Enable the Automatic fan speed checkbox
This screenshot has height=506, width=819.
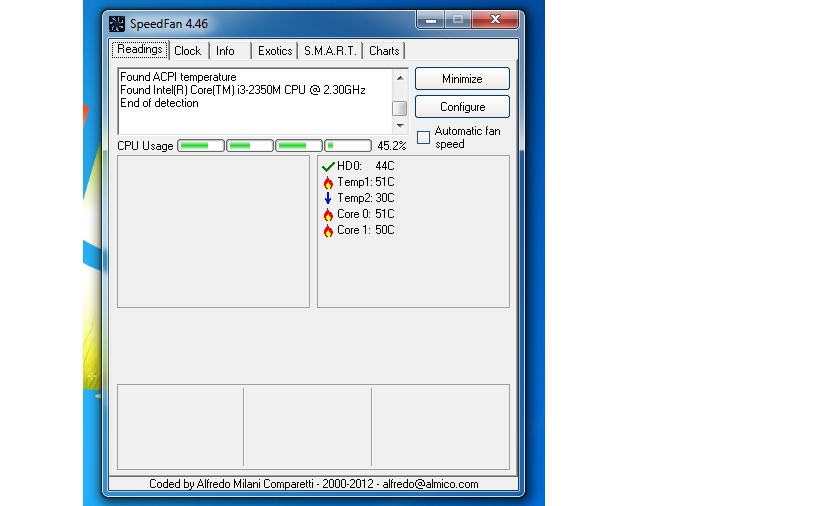tap(424, 137)
